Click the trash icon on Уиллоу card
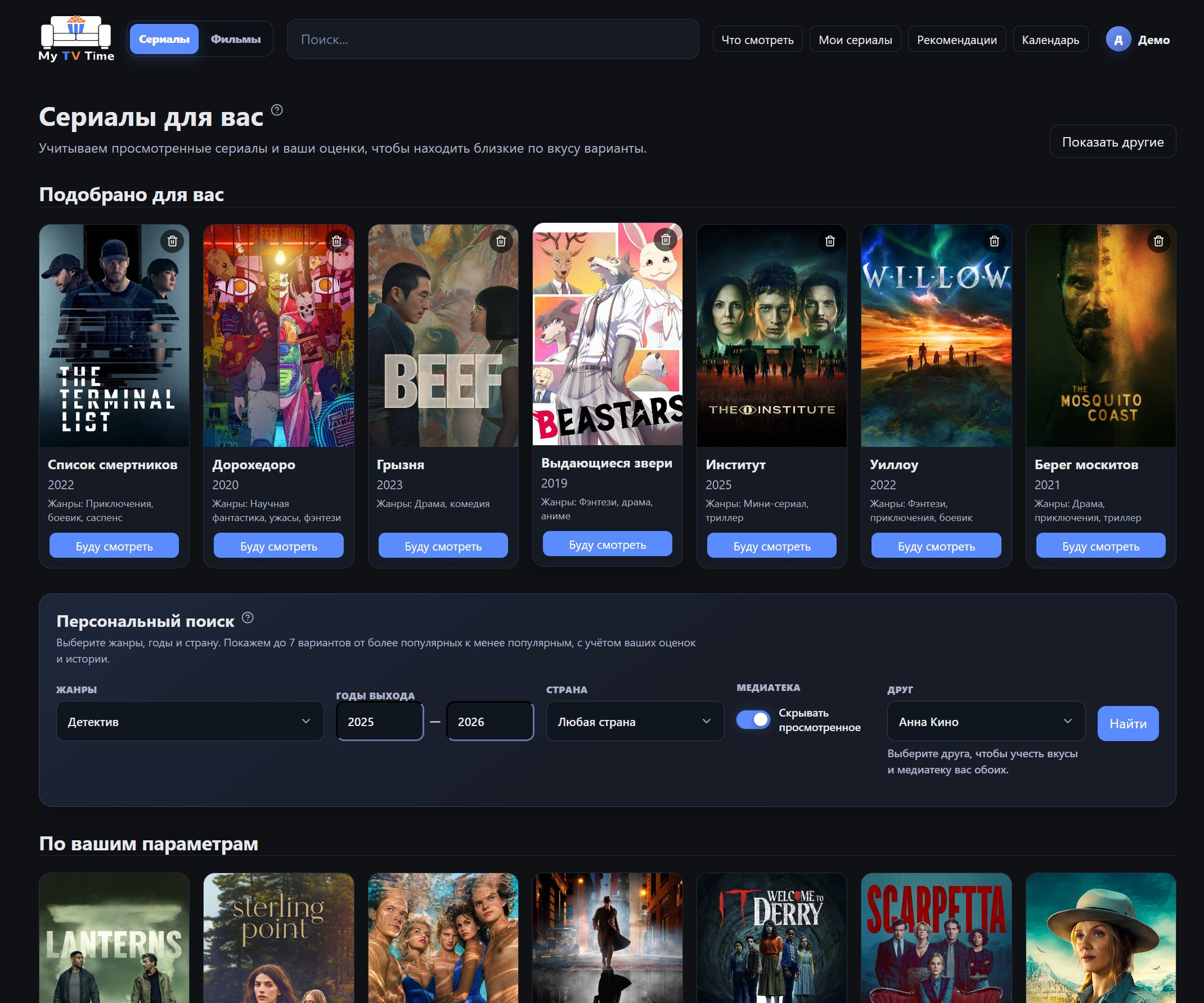The width and height of the screenshot is (1204, 1003). click(x=994, y=241)
